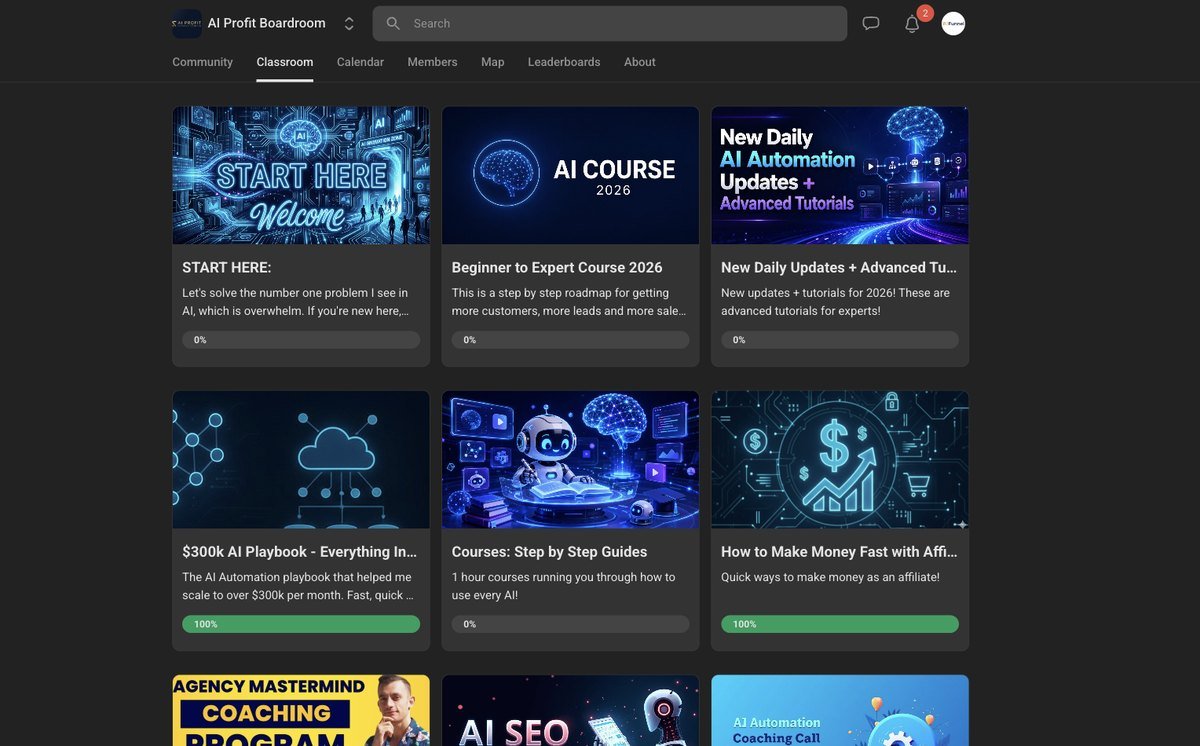Click the Step by Step Guides progress bar

click(x=570, y=624)
